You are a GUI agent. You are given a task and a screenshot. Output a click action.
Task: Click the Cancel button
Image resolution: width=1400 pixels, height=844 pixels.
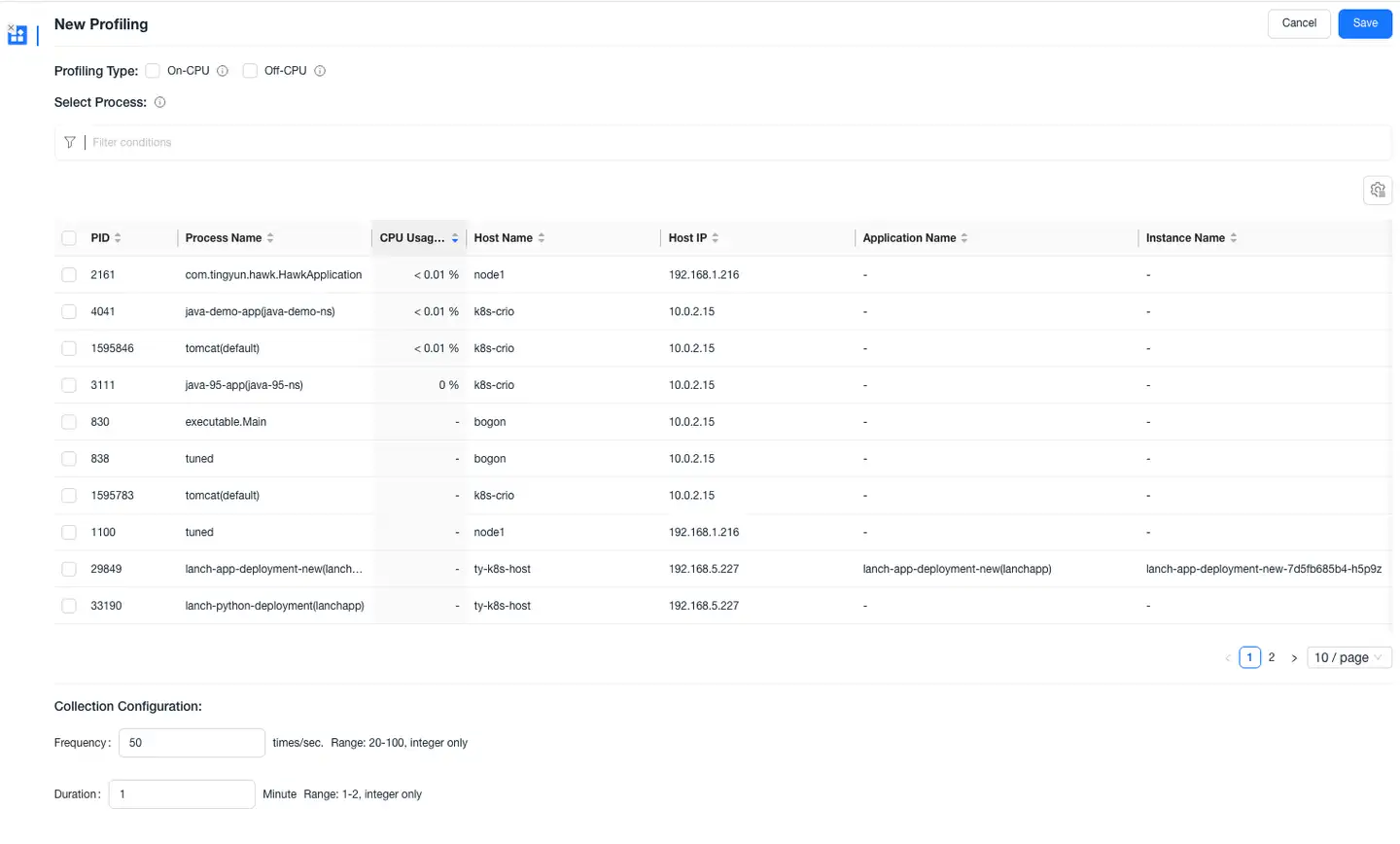tap(1298, 23)
